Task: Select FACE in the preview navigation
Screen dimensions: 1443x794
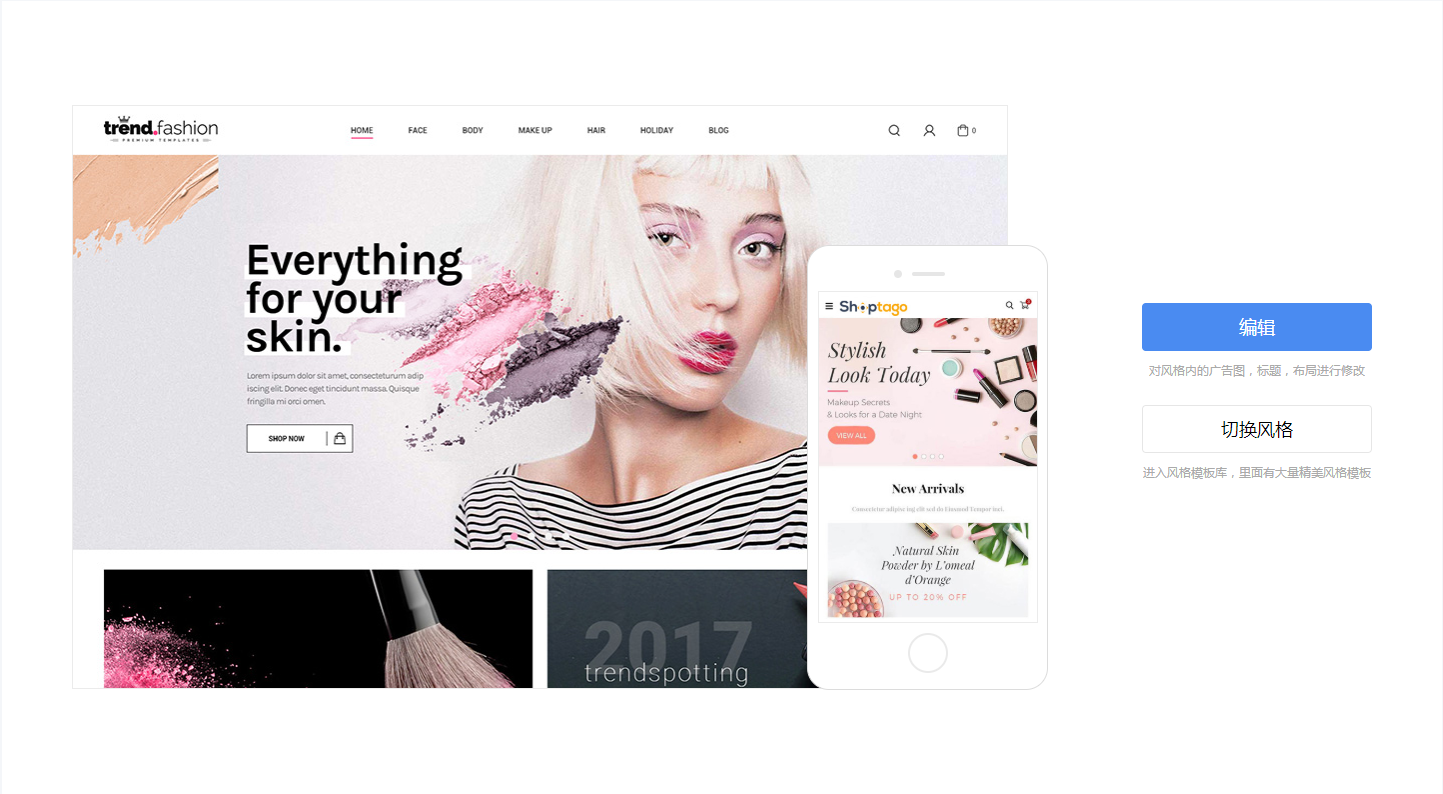Action: 417,130
